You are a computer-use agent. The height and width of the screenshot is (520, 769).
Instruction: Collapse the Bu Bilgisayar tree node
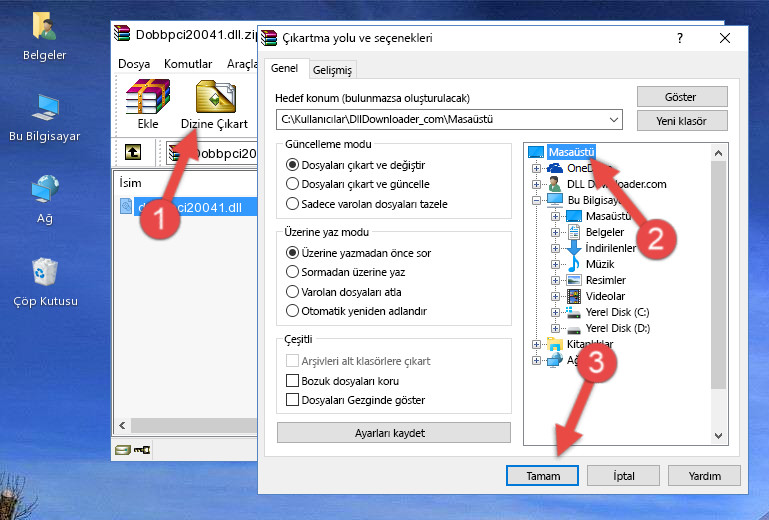pos(536,200)
